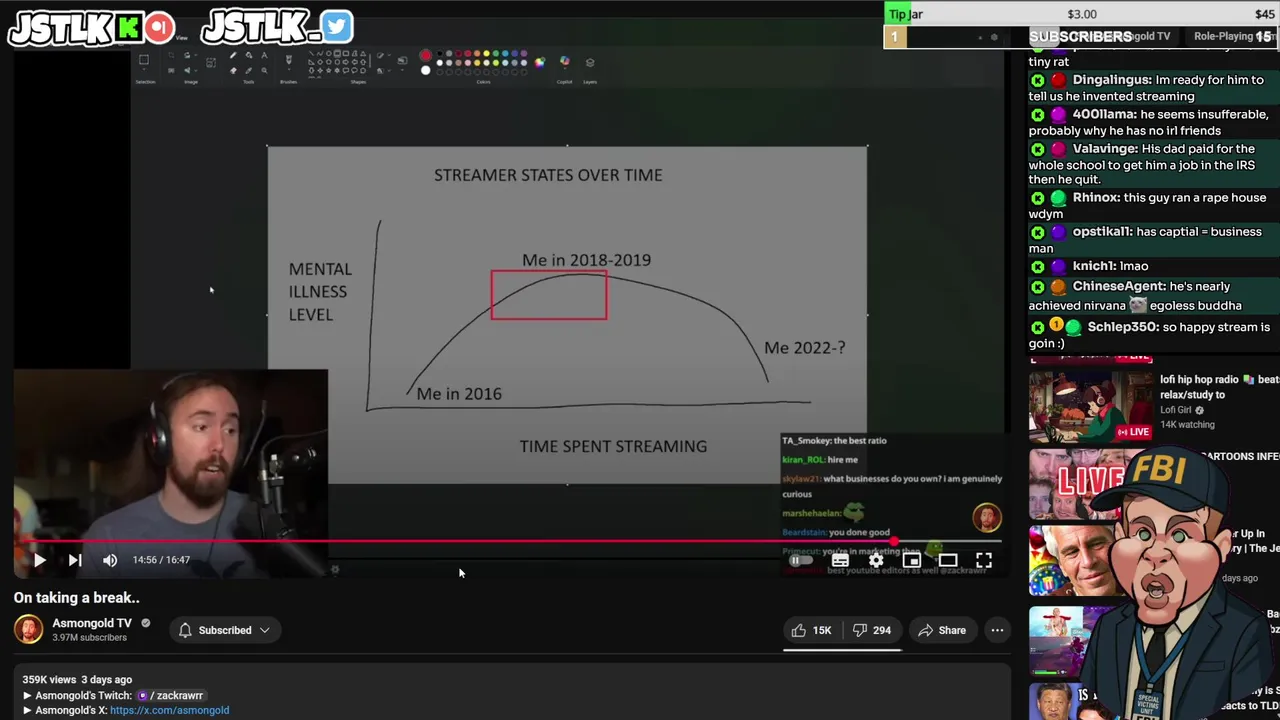The width and height of the screenshot is (1280, 720).
Task: Like the video (15K)
Action: pos(811,630)
